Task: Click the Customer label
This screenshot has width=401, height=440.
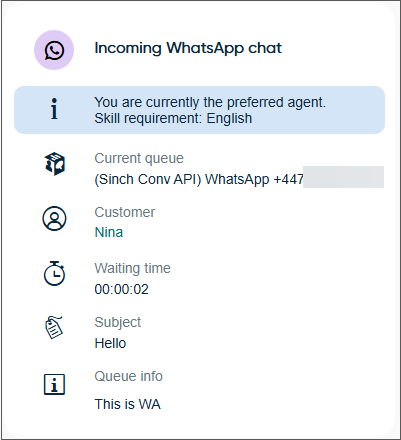Action: (x=125, y=212)
